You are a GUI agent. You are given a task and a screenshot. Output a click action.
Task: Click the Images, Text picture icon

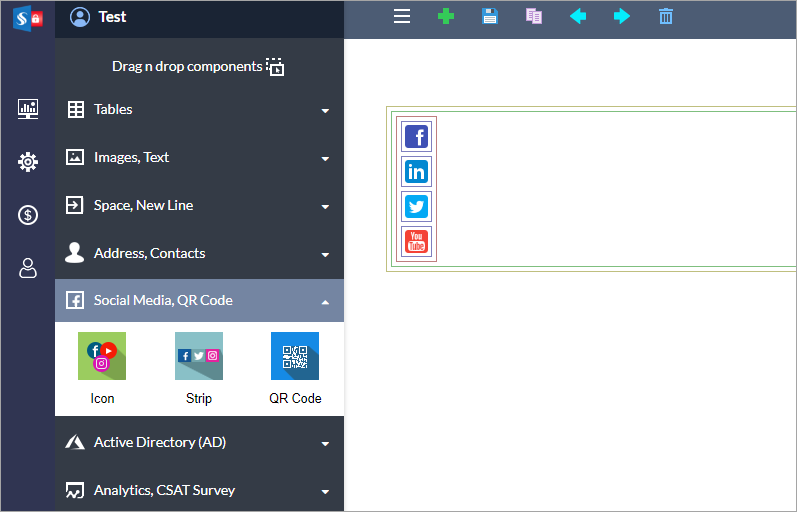click(x=75, y=157)
